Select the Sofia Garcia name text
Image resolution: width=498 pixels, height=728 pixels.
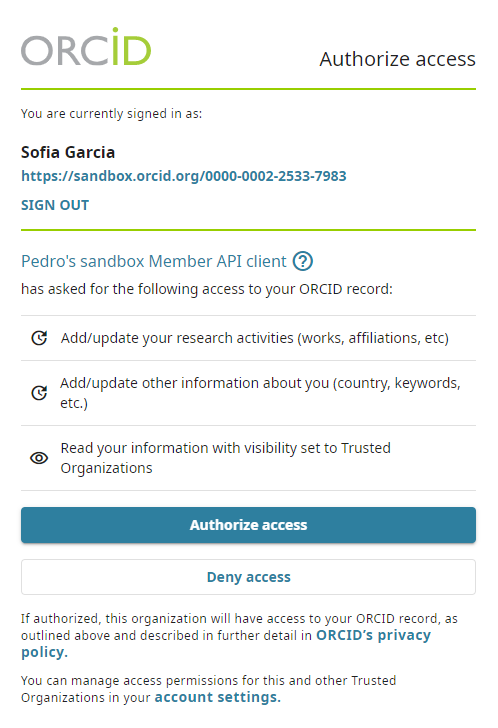pyautogui.click(x=68, y=152)
